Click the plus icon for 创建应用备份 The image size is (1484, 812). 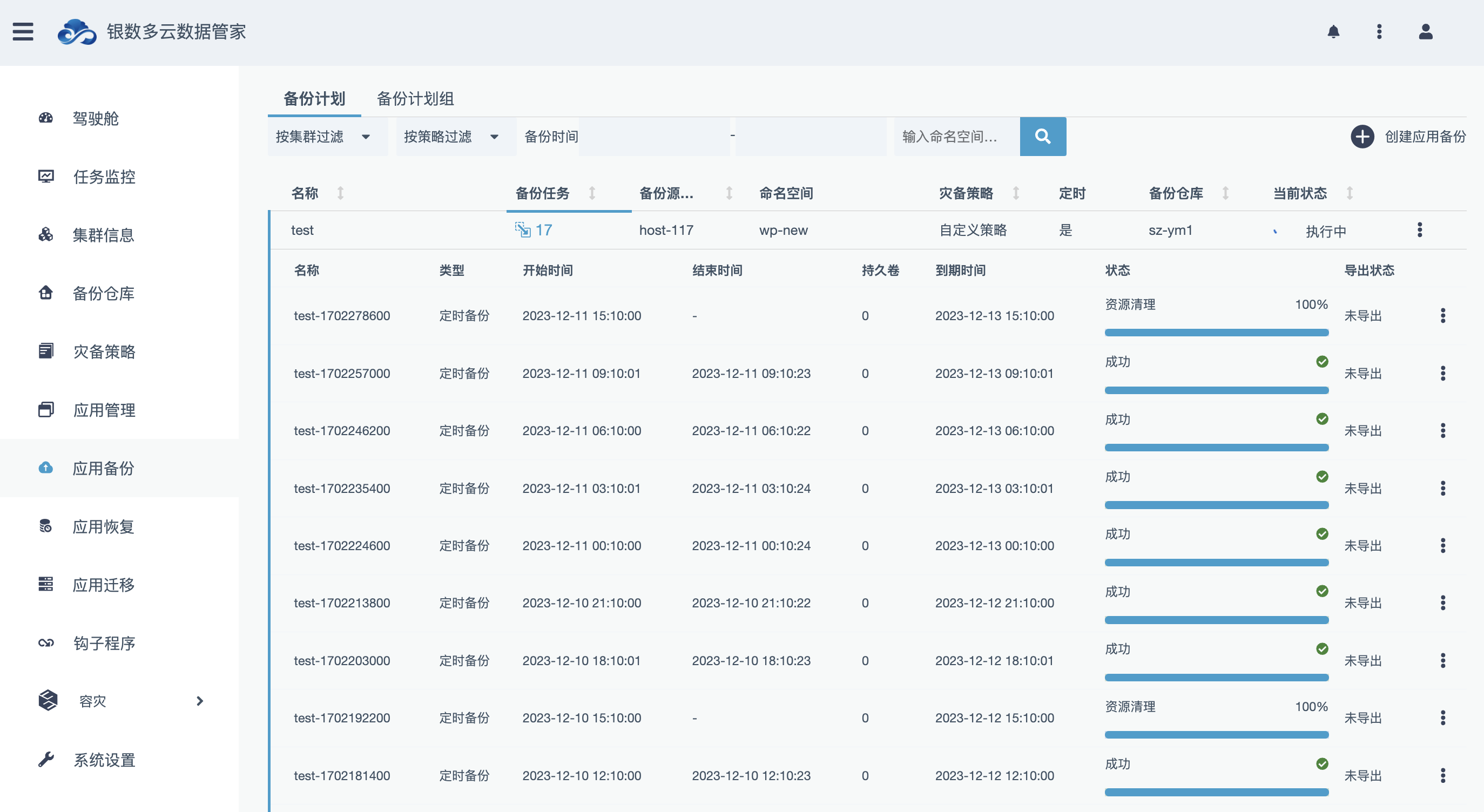coord(1362,137)
